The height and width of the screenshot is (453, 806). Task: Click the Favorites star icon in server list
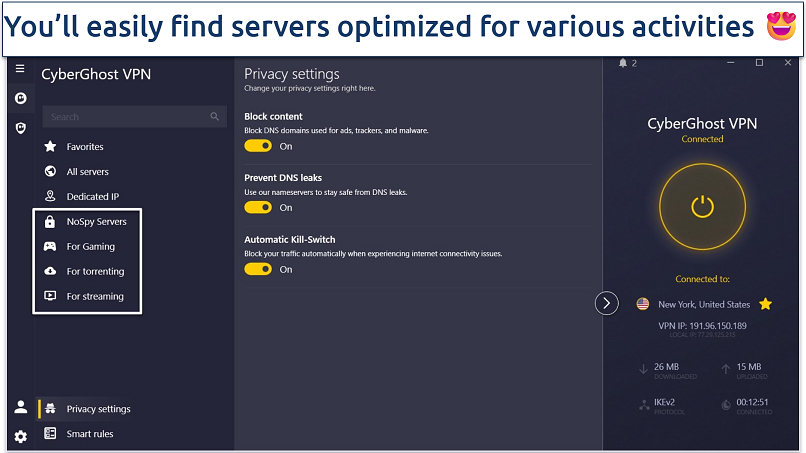click(50, 147)
